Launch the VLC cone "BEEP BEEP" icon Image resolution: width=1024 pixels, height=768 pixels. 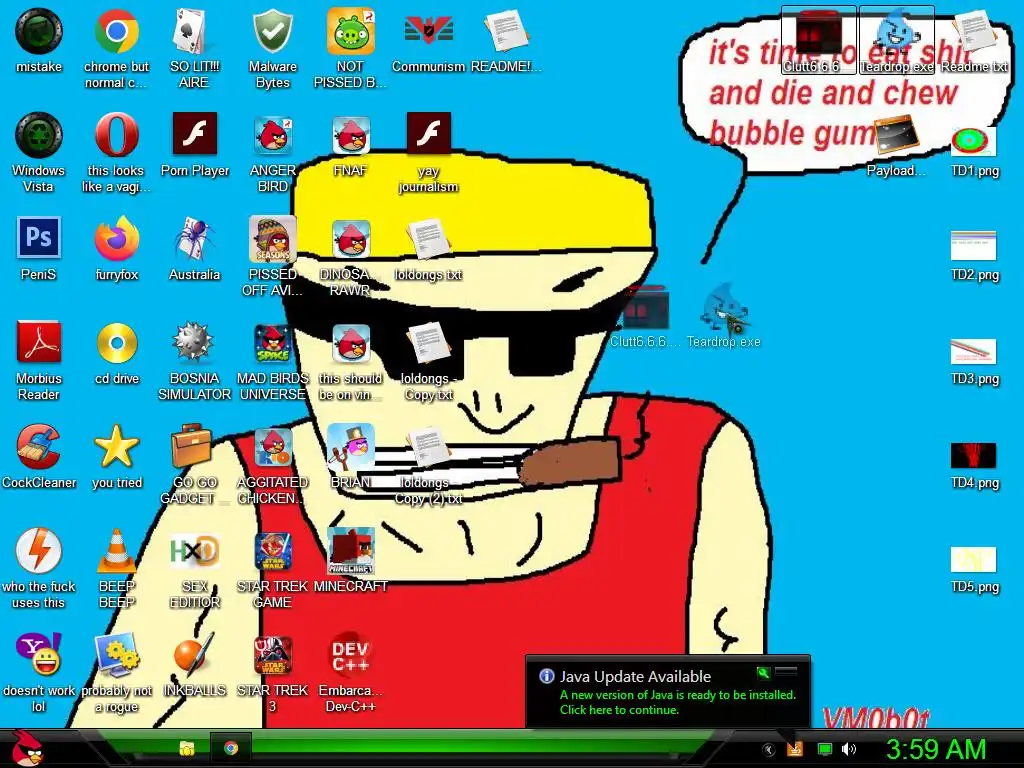click(116, 568)
